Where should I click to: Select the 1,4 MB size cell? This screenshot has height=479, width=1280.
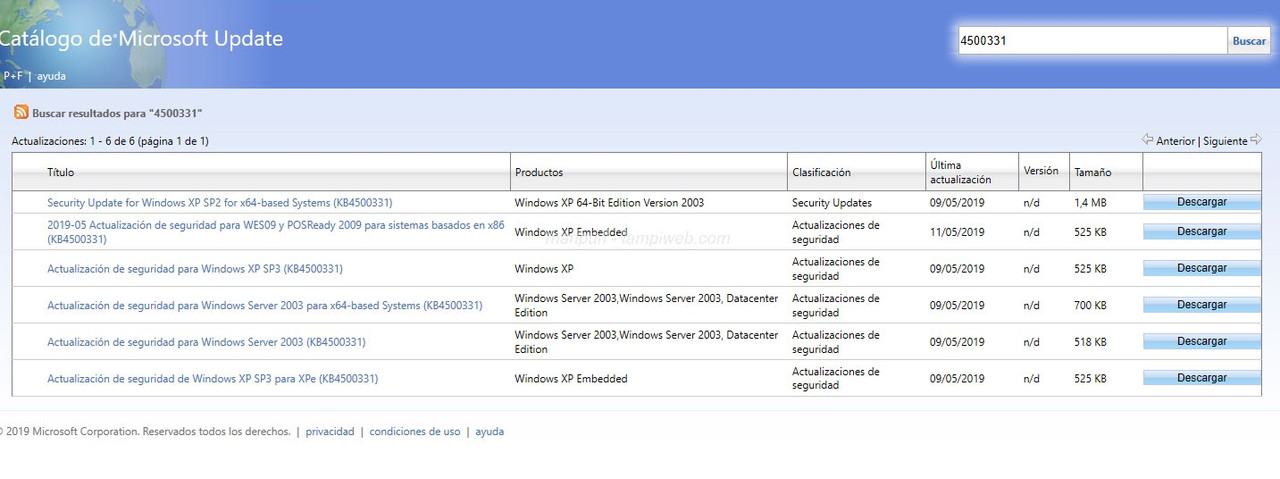(1090, 203)
